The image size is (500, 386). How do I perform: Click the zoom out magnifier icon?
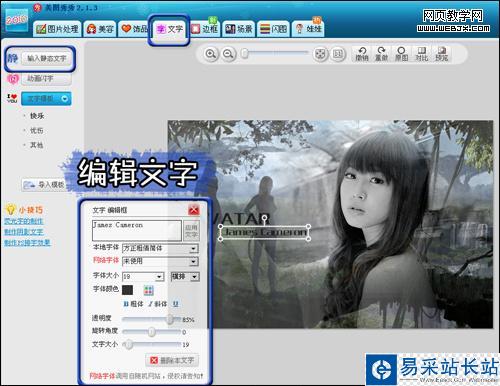(x=228, y=54)
